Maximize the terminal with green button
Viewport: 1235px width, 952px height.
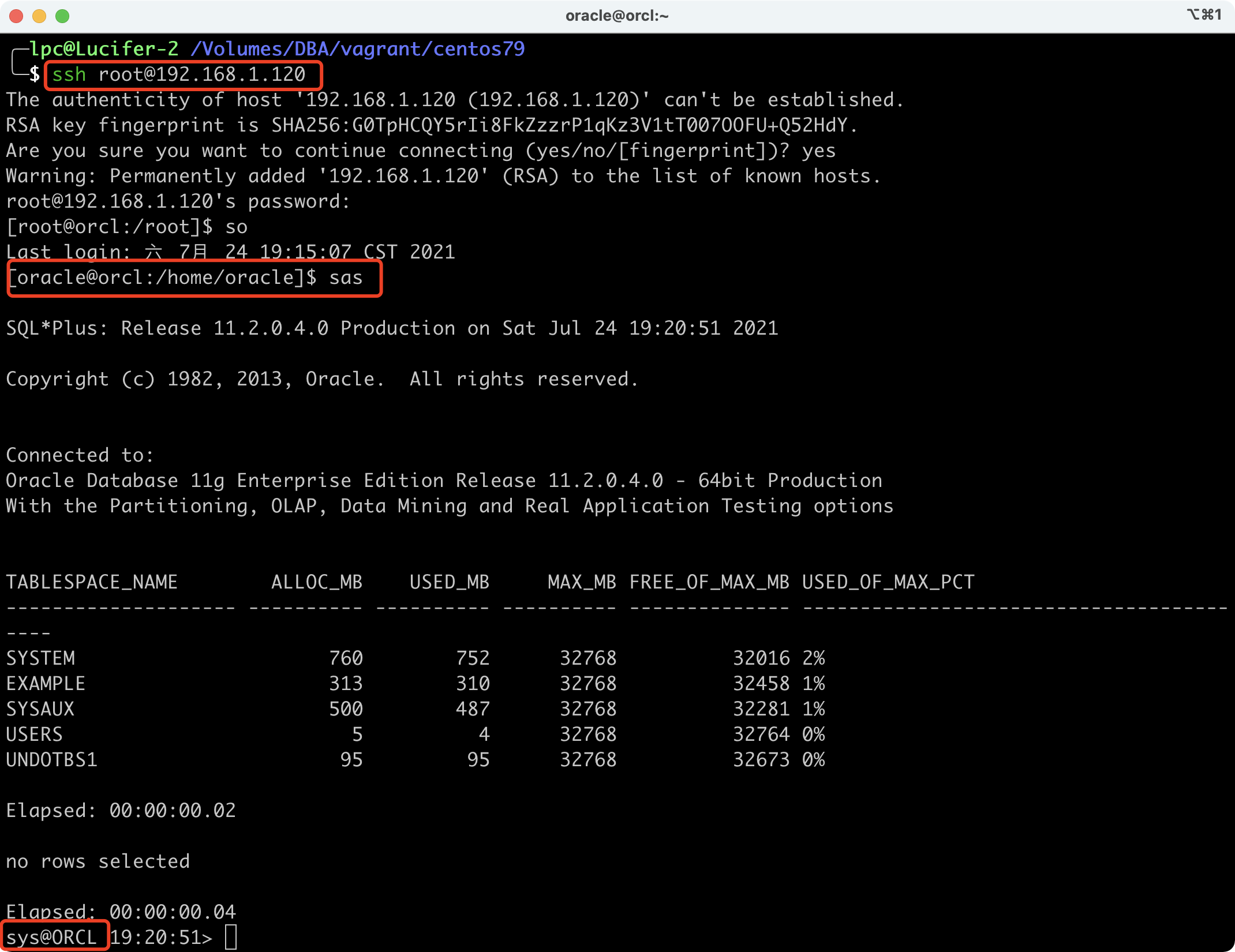tap(62, 16)
